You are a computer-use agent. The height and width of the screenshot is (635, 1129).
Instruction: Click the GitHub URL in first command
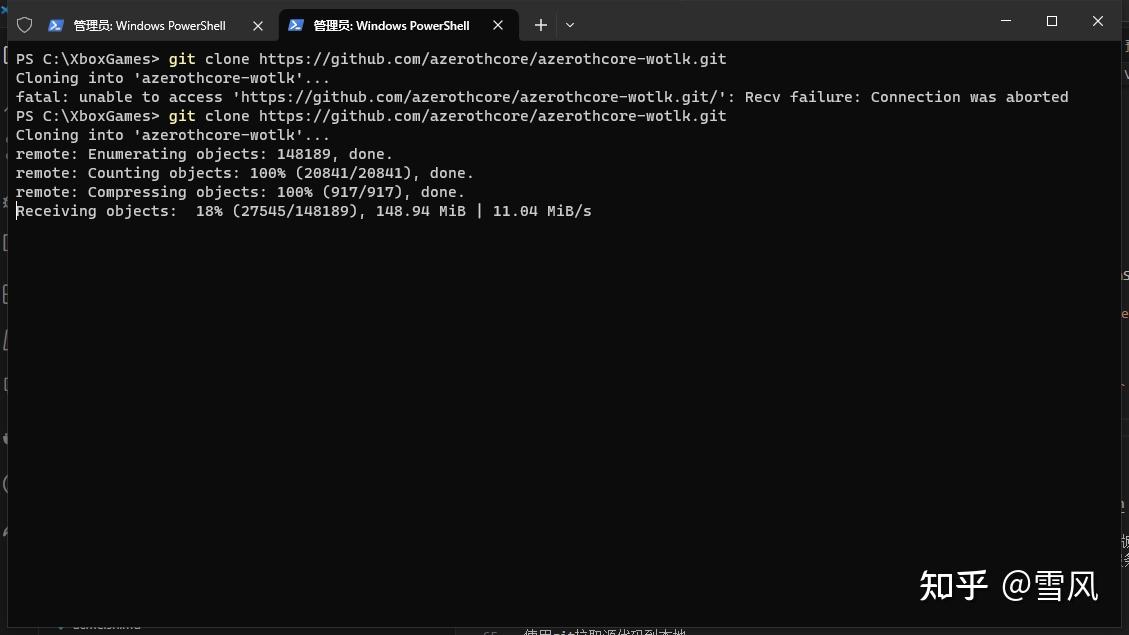(492, 59)
